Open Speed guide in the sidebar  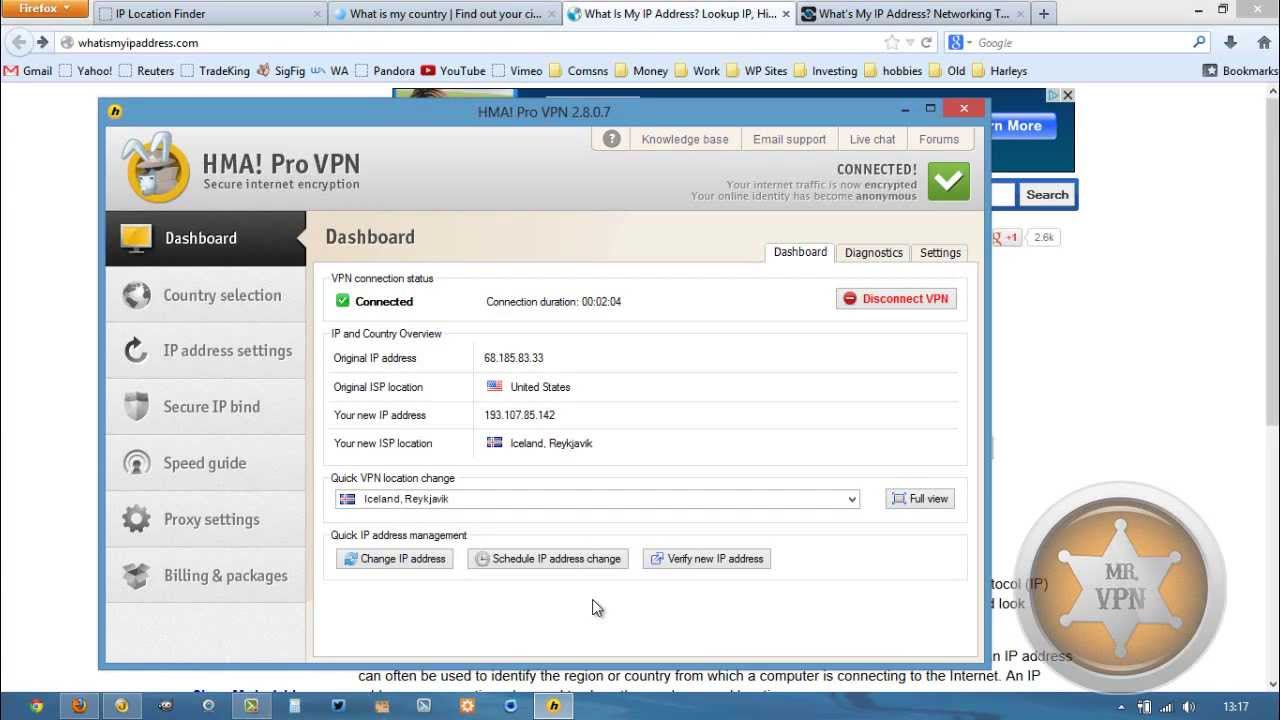pos(205,463)
